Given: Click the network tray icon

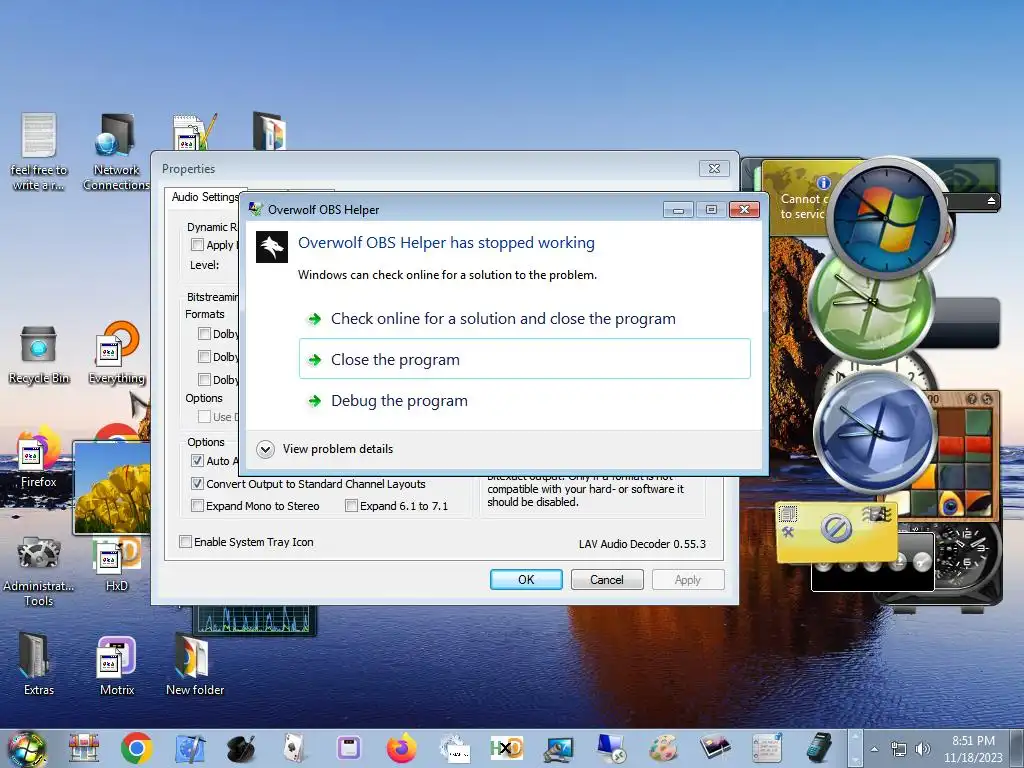Looking at the screenshot, I should point(899,749).
